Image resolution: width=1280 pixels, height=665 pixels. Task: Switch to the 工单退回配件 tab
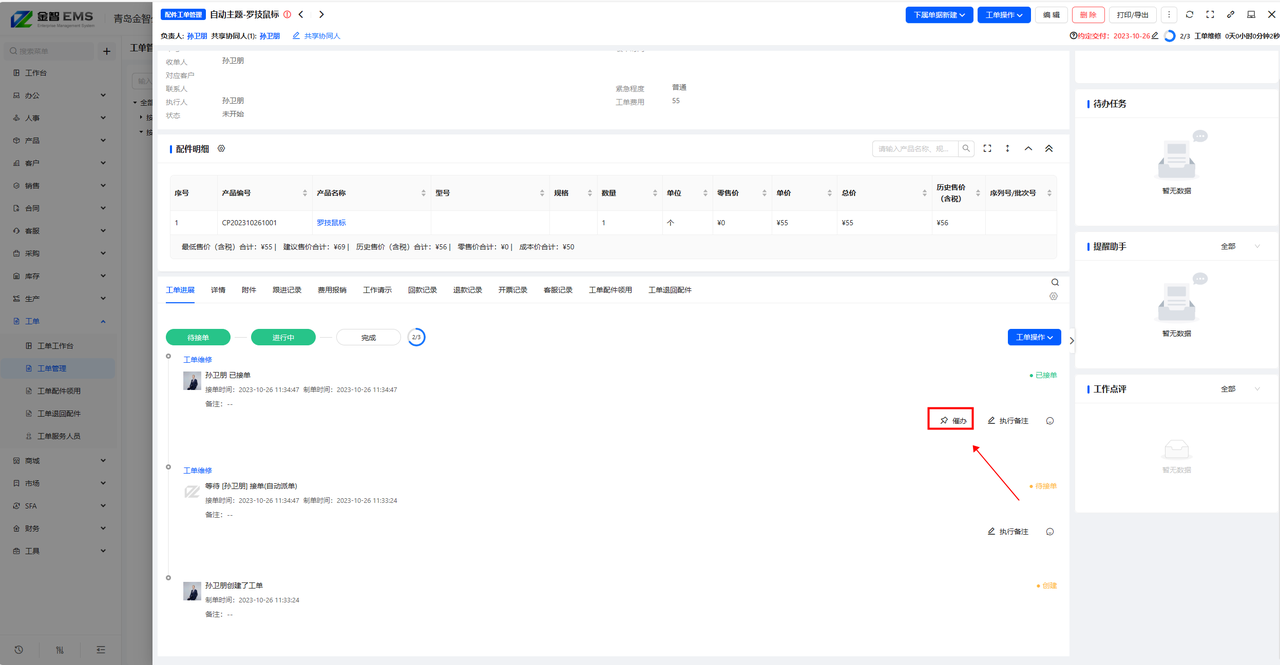pos(670,290)
